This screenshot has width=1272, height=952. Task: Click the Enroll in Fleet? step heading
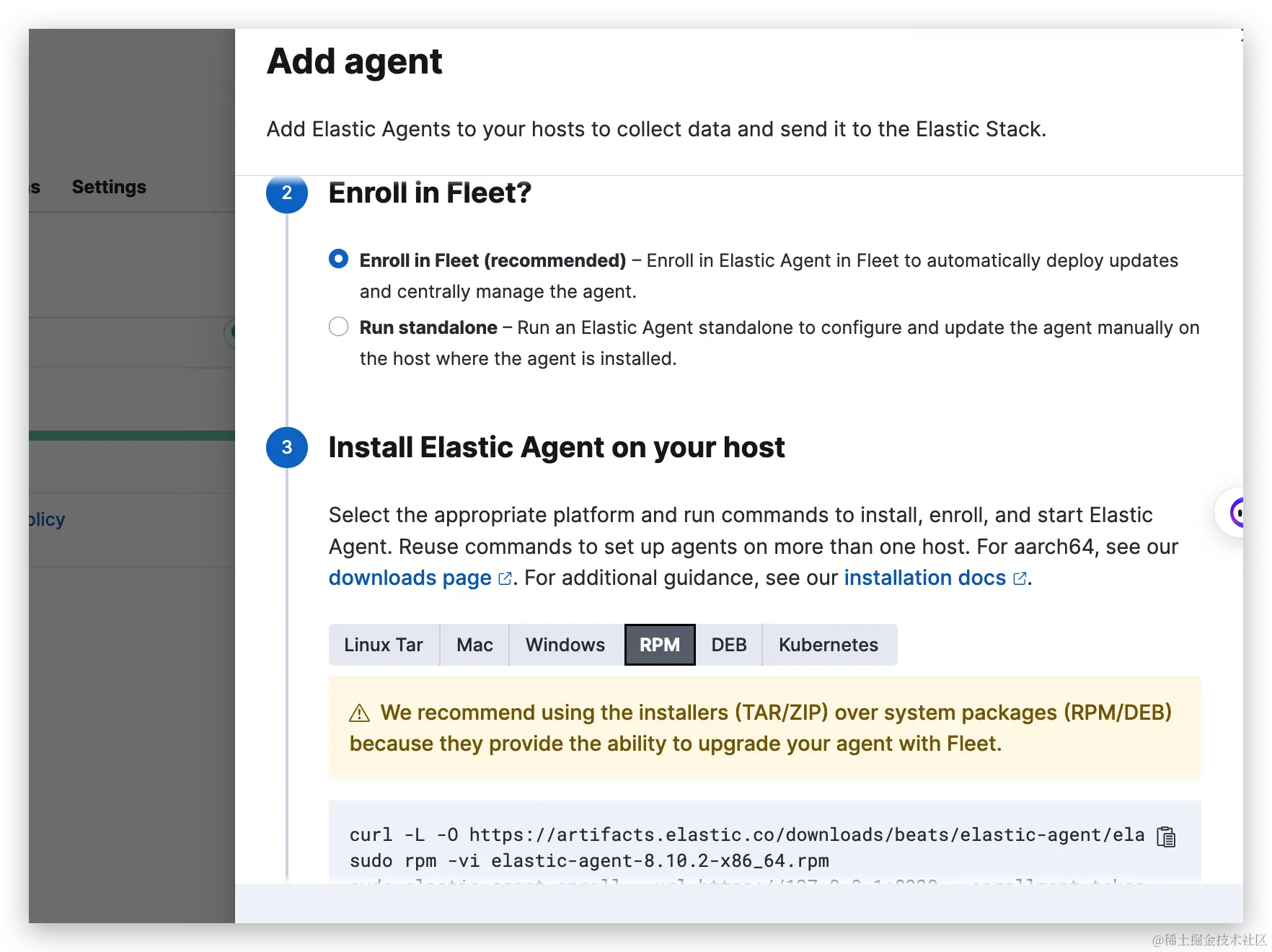[430, 193]
